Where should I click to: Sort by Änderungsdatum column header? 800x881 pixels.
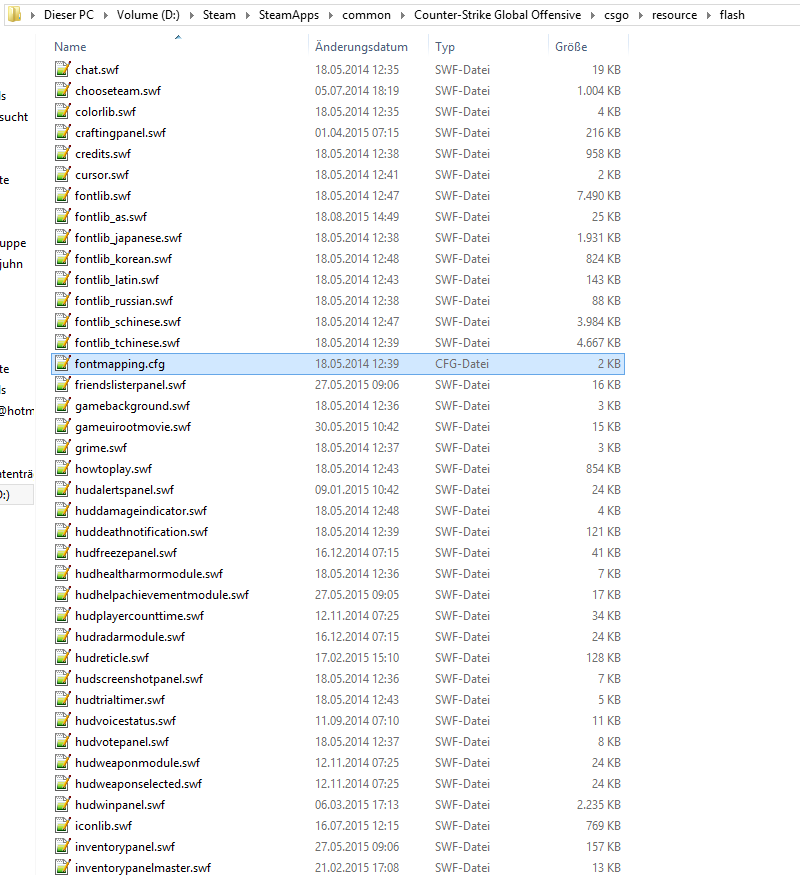click(x=361, y=47)
